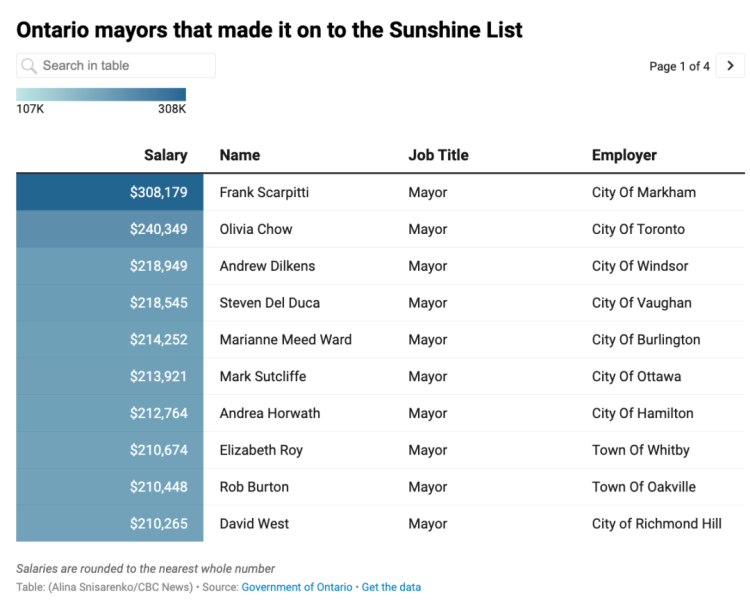Viewport: 750px width, 604px height.
Task: Click the search magnifier icon
Action: (x=29, y=66)
